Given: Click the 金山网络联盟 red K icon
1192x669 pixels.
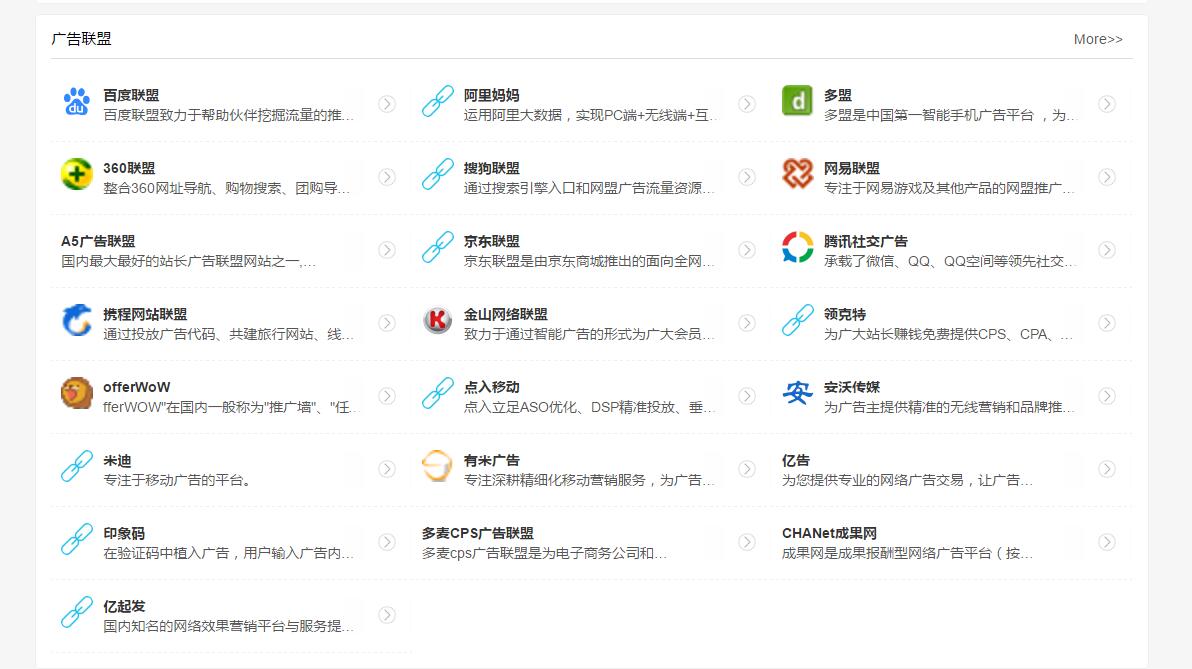Looking at the screenshot, I should [x=437, y=323].
